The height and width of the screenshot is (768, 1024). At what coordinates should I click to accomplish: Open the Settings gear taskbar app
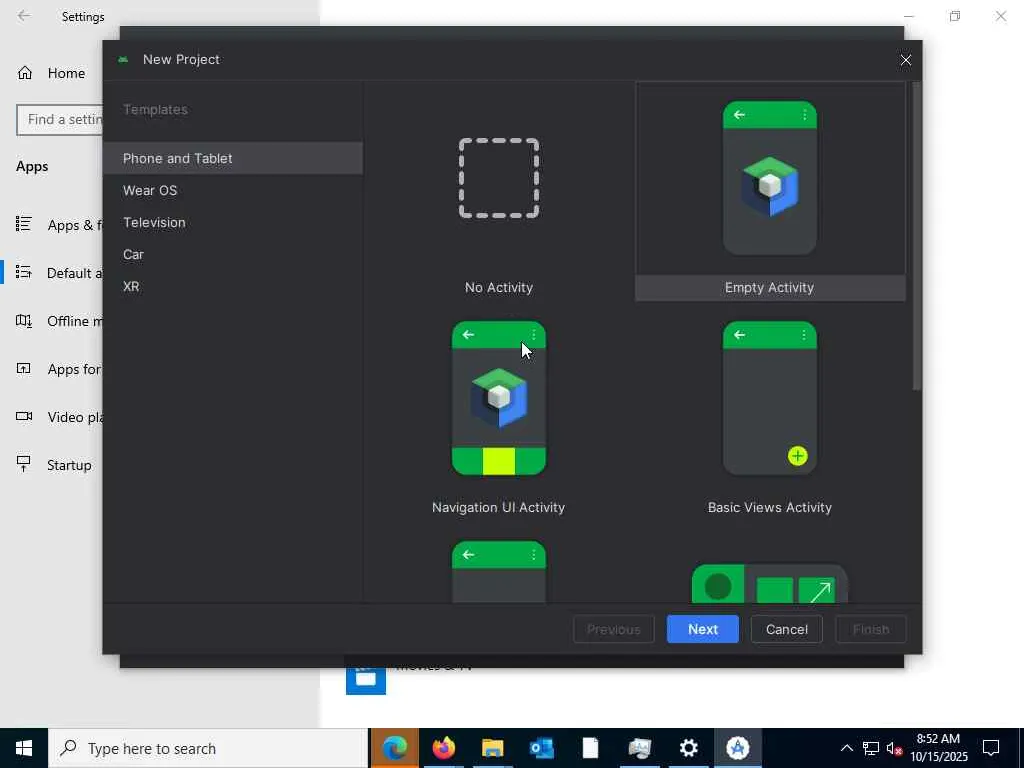[x=688, y=748]
